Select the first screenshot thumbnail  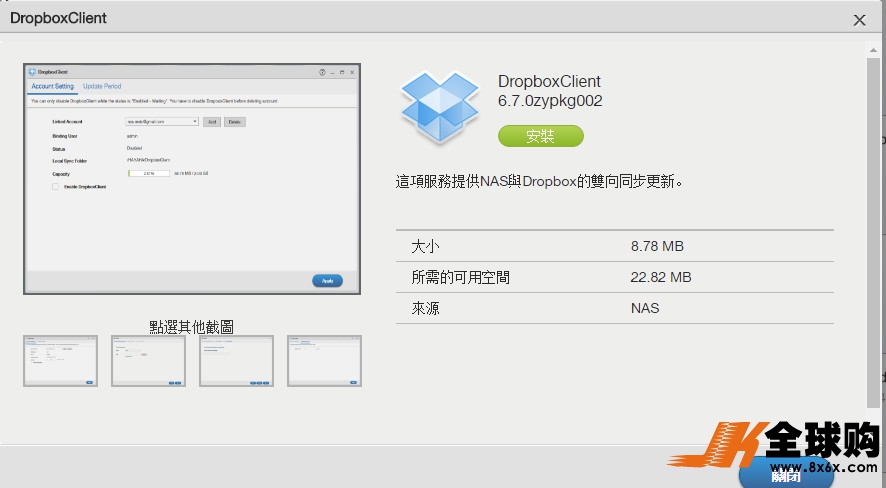click(x=60, y=361)
